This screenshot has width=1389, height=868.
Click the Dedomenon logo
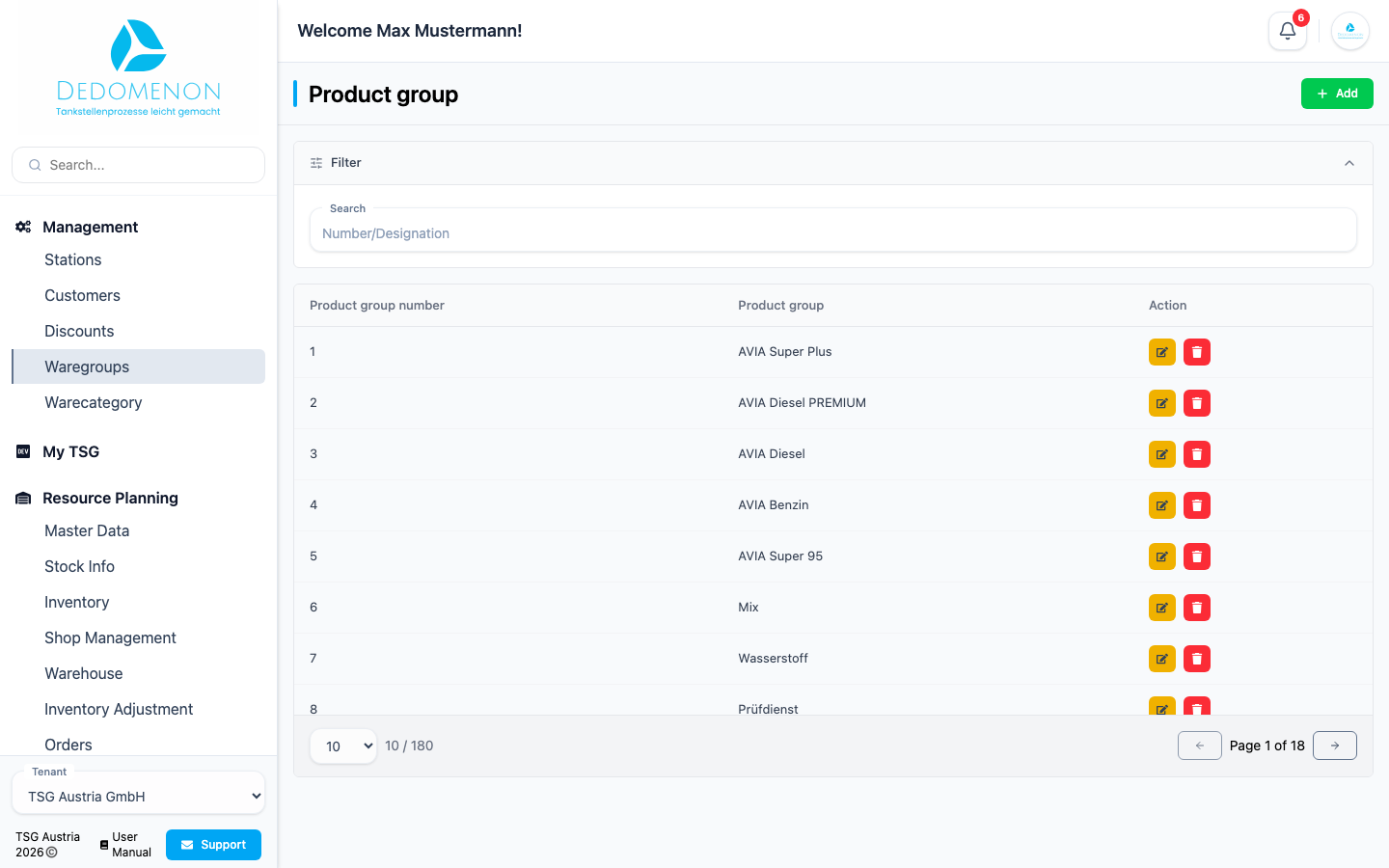tap(138, 68)
